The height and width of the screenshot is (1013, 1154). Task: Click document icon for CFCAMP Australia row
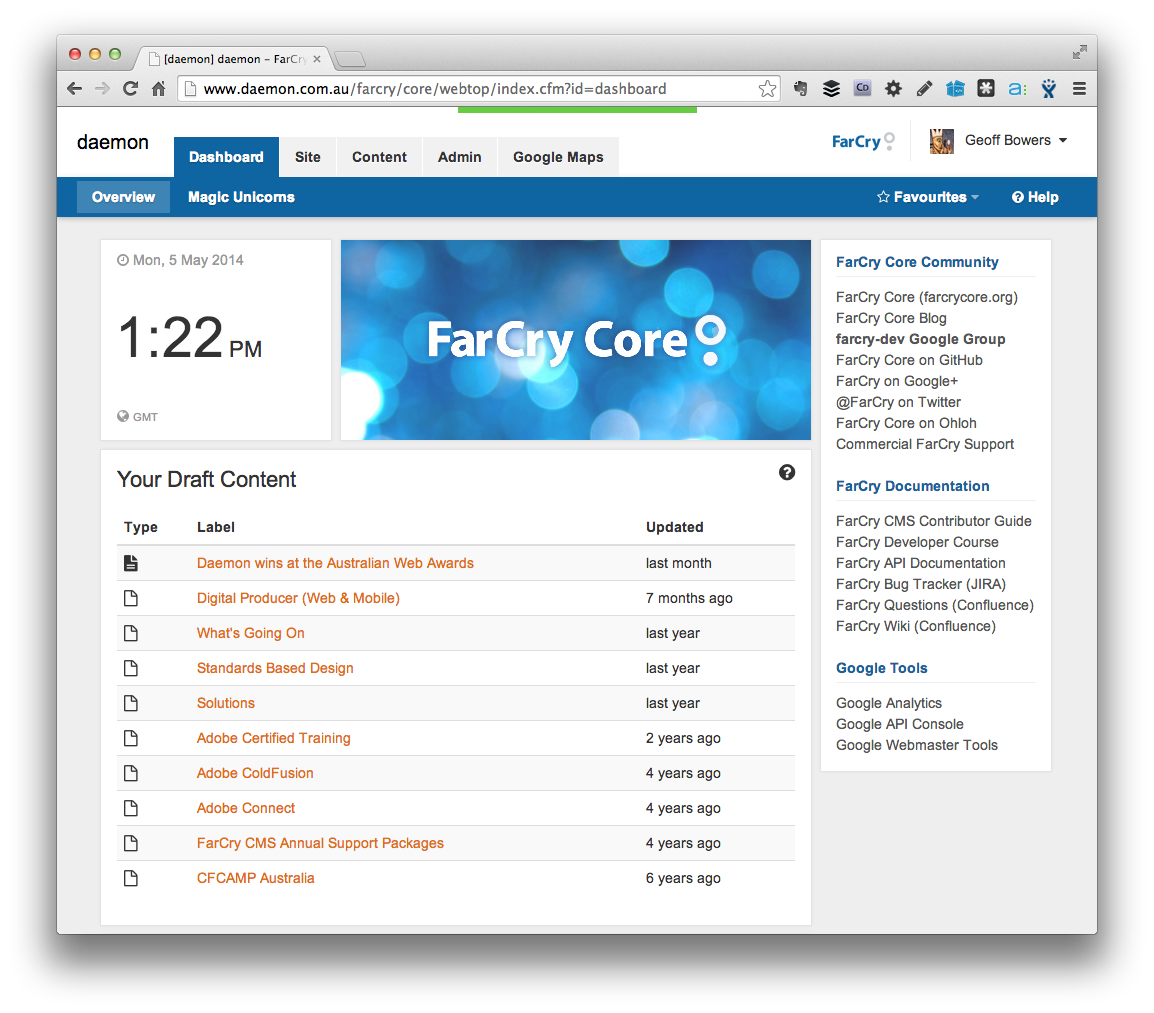coord(131,878)
